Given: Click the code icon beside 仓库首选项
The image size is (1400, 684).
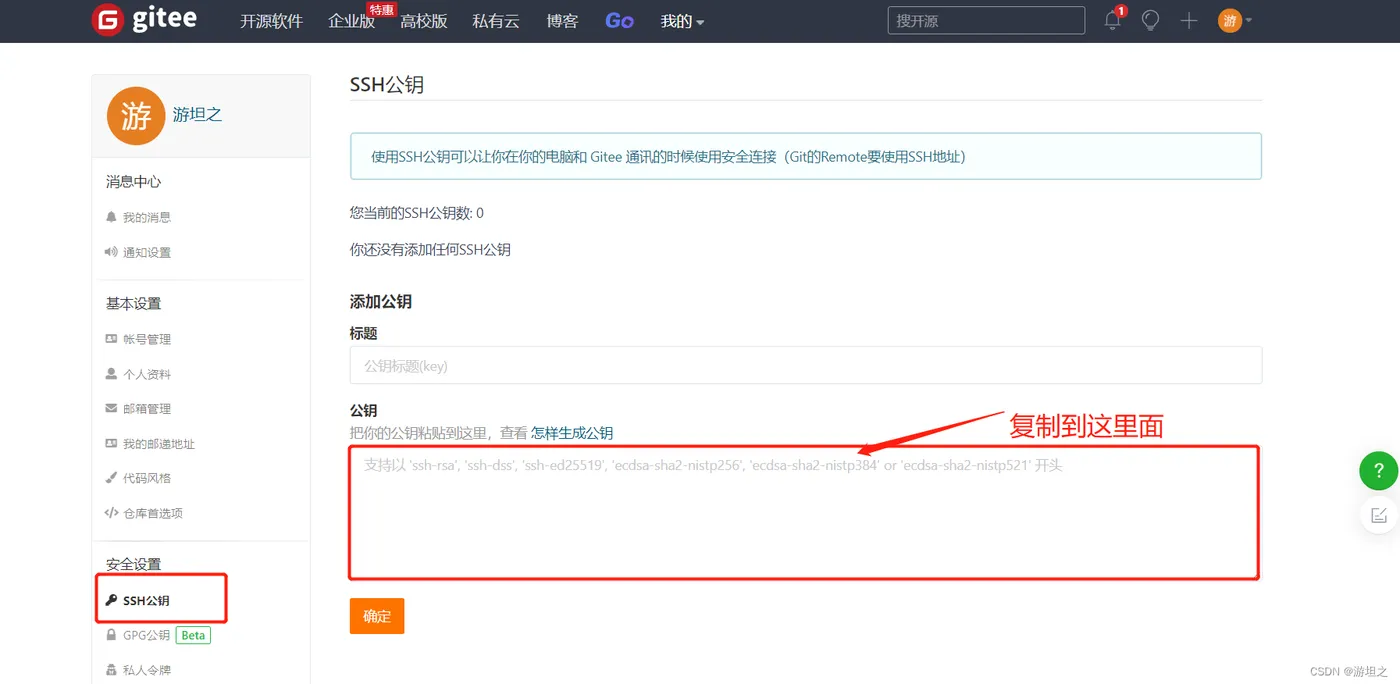Looking at the screenshot, I should [111, 513].
